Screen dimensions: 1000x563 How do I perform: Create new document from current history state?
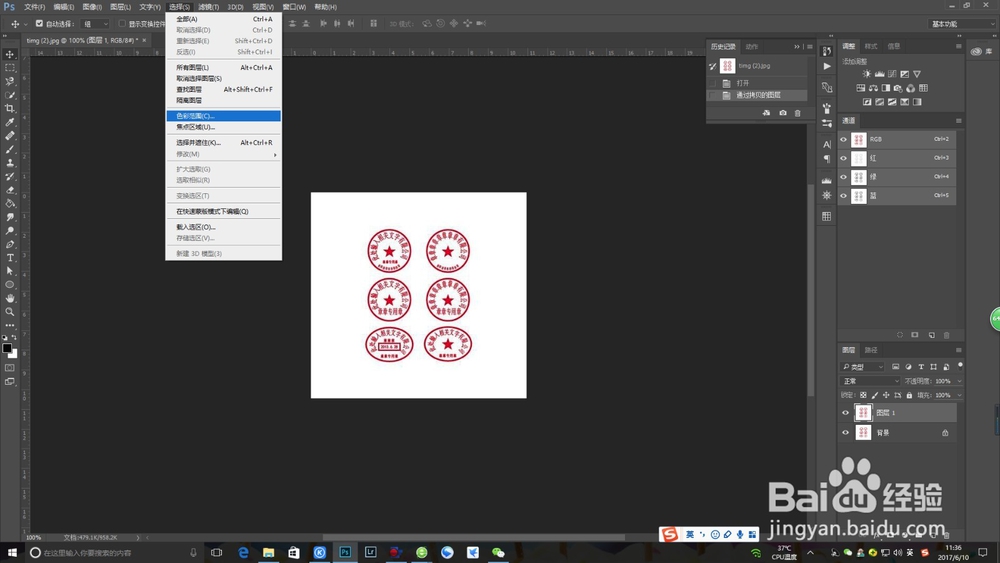767,113
